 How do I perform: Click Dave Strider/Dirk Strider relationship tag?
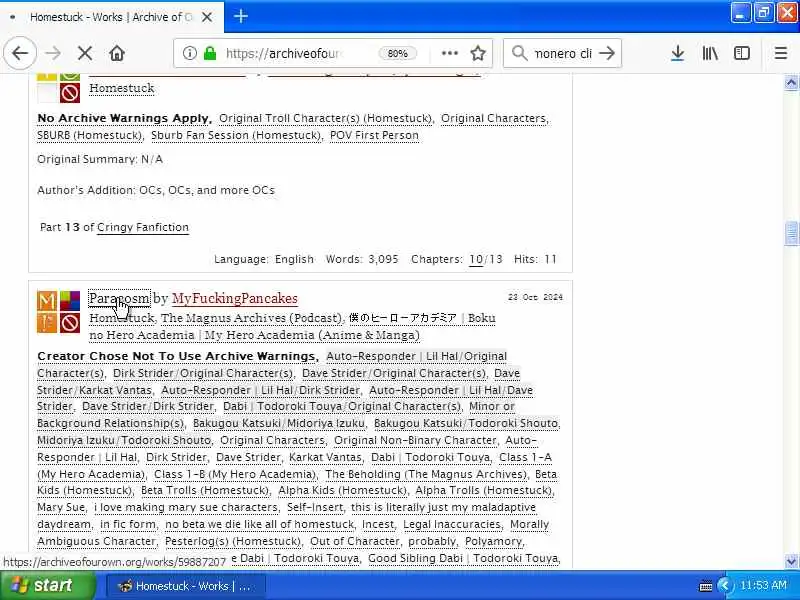click(148, 407)
